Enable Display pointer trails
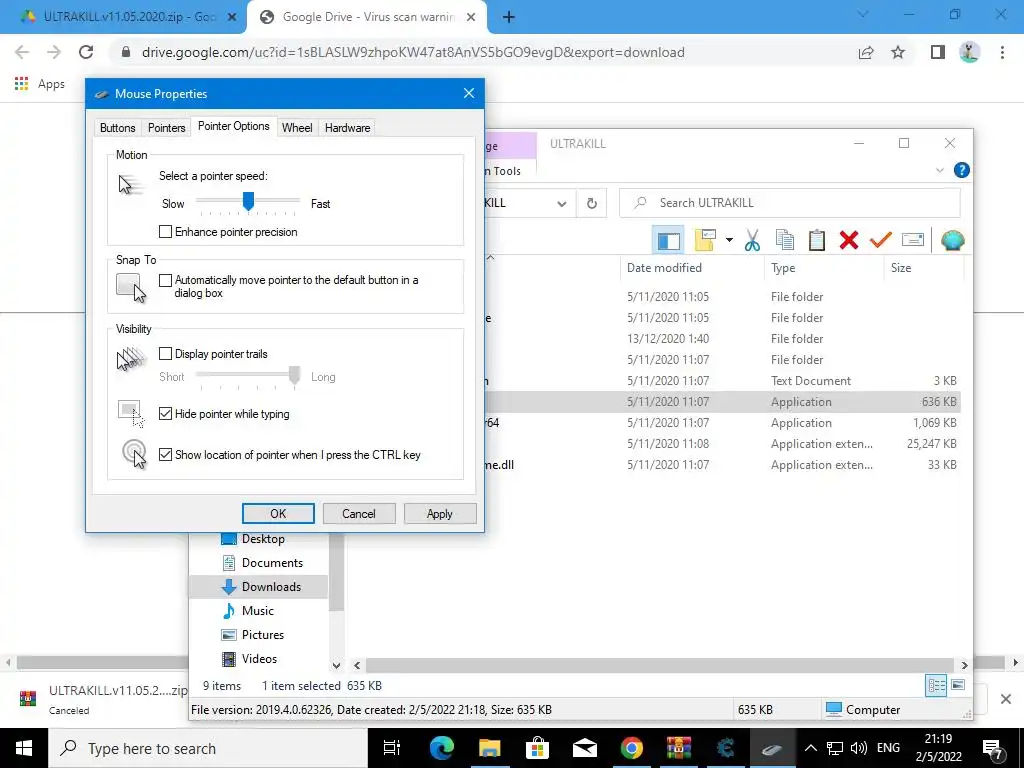The height and width of the screenshot is (768, 1024). (165, 354)
